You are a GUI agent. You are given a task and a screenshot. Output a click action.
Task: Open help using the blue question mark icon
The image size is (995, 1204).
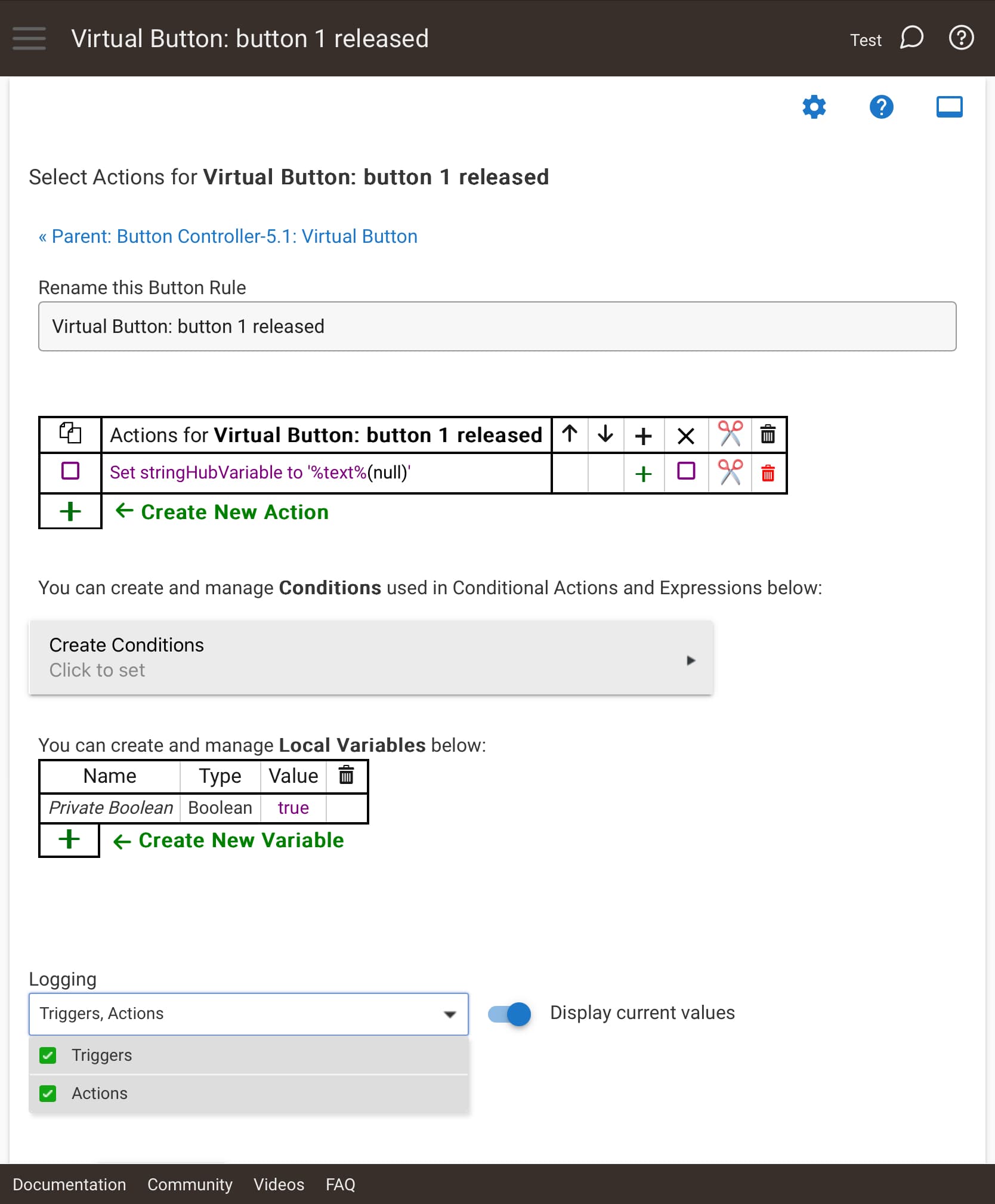pos(882,107)
